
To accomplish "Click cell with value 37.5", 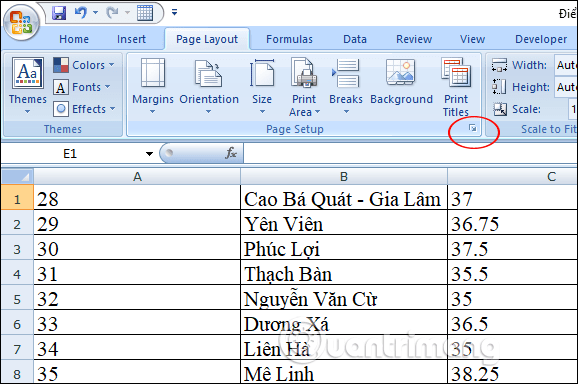I will (x=513, y=248).
